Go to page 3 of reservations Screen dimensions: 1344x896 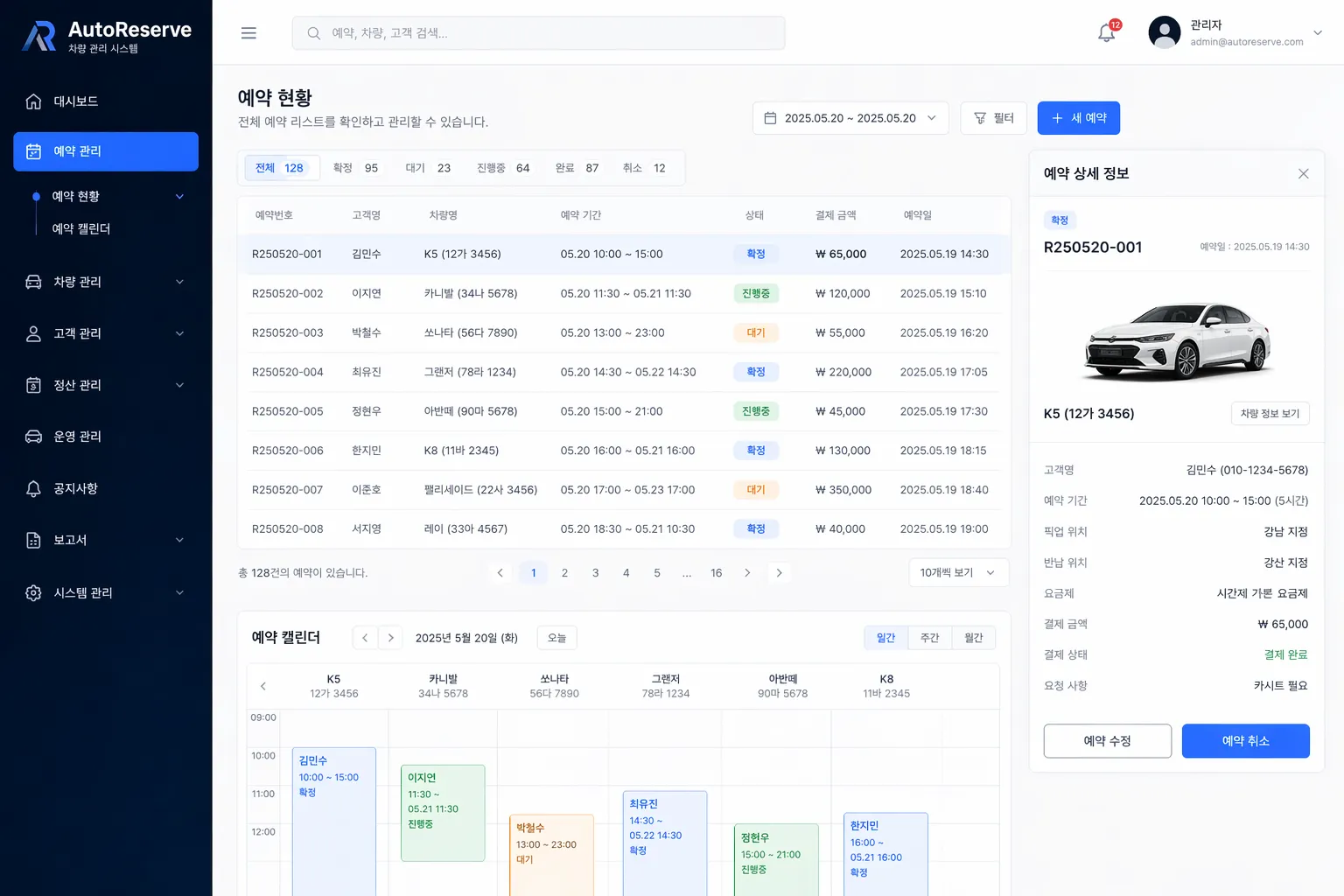(595, 573)
